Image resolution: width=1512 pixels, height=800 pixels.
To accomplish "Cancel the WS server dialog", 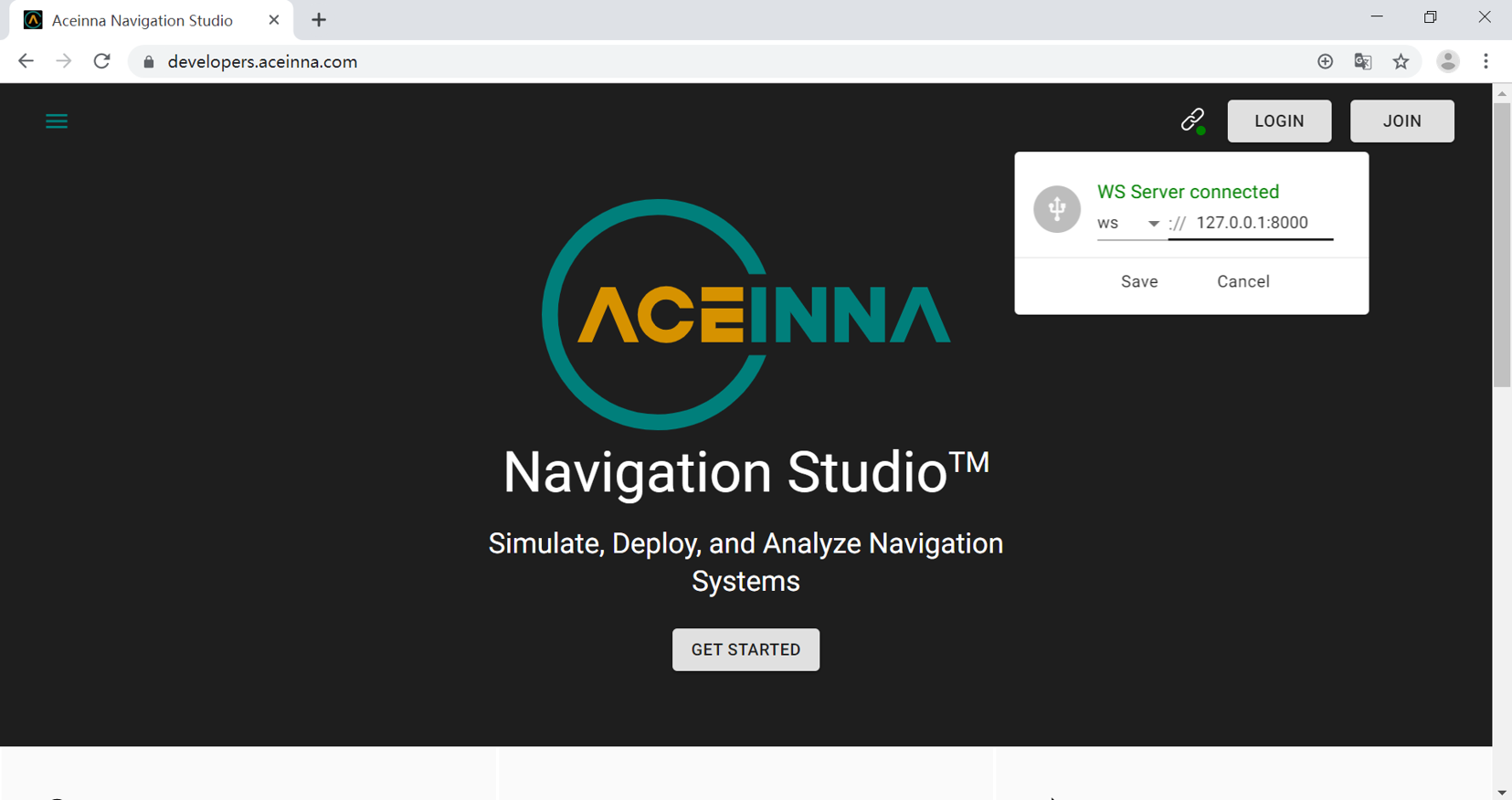I will pos(1242,281).
